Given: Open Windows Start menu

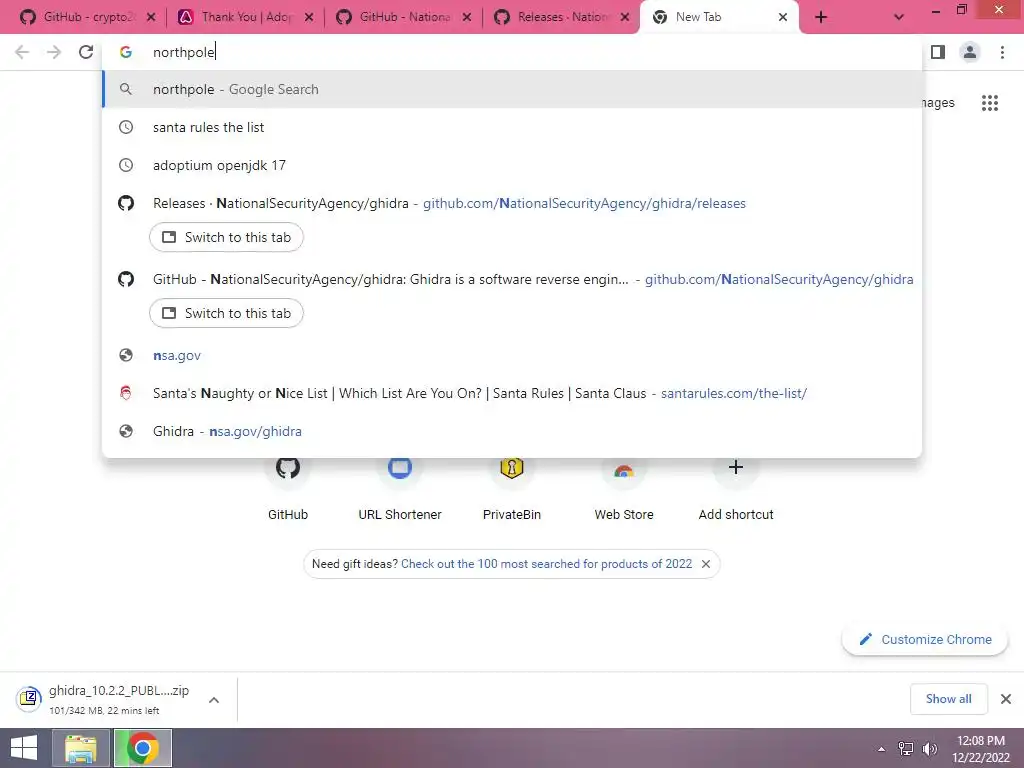Looking at the screenshot, I should (x=24, y=748).
